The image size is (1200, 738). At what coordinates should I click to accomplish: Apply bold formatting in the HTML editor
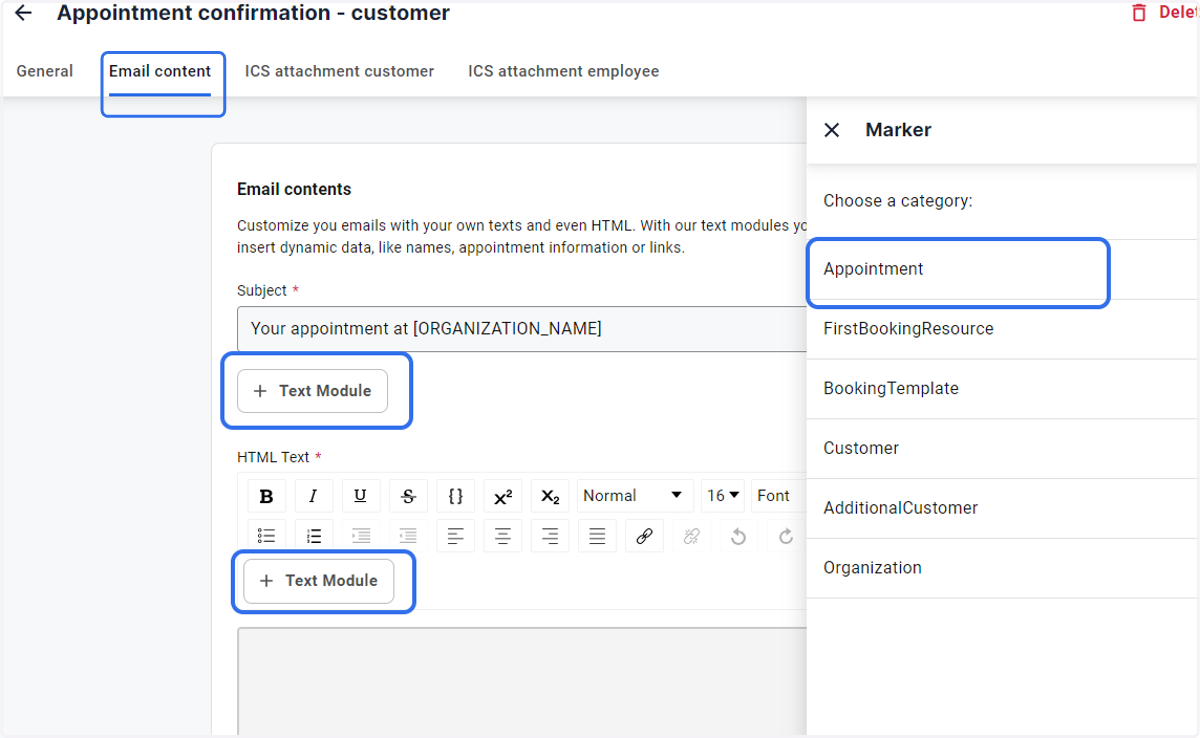[266, 496]
